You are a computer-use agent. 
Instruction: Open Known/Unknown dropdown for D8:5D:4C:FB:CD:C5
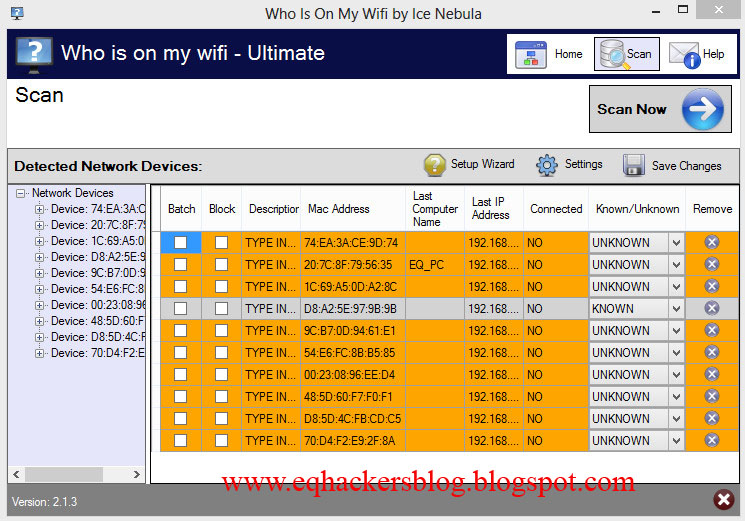click(x=676, y=418)
